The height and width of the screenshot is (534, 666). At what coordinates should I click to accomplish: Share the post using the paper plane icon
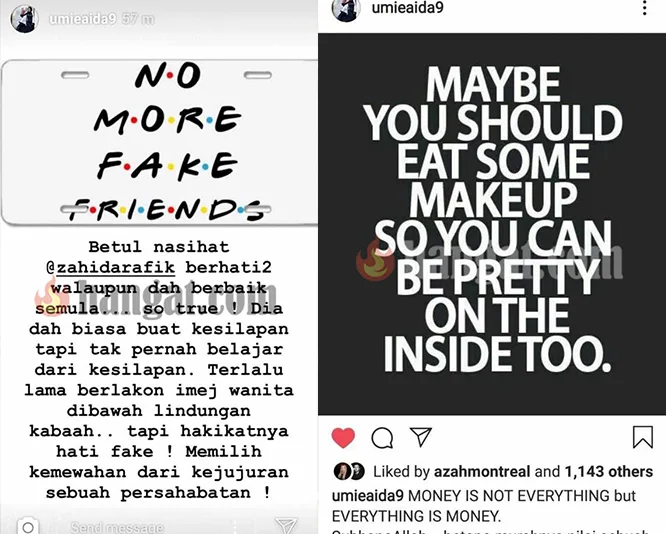click(x=420, y=437)
